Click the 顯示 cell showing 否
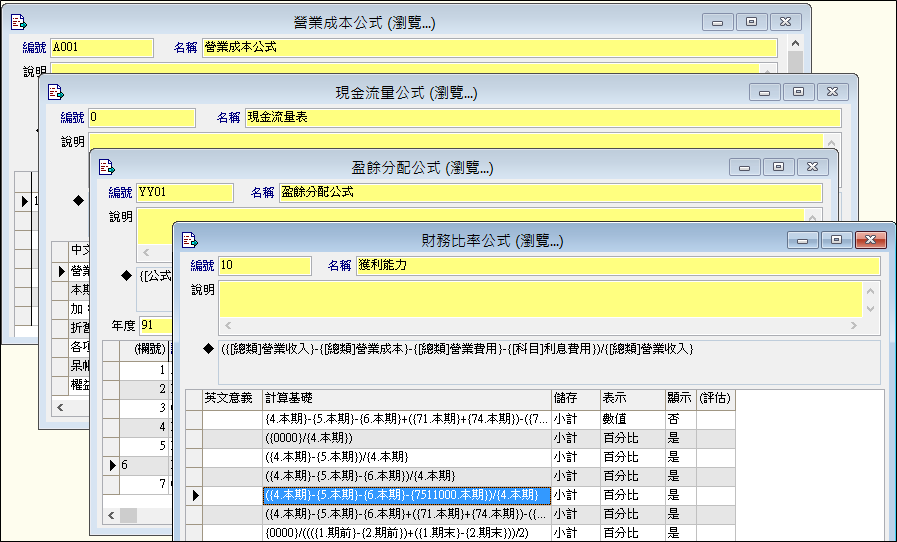Viewport: 897px width, 542px height. (680, 418)
